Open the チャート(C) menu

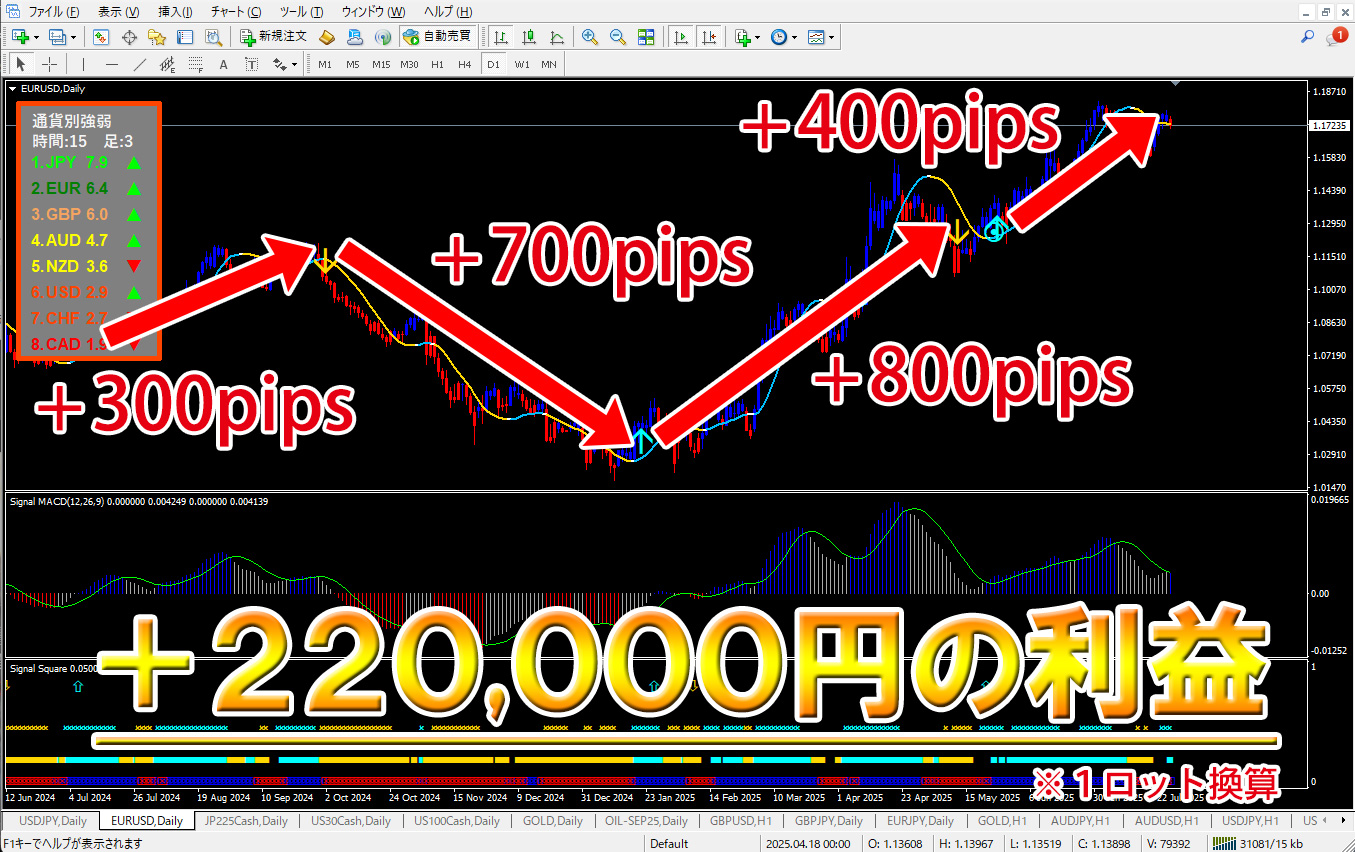[x=236, y=12]
